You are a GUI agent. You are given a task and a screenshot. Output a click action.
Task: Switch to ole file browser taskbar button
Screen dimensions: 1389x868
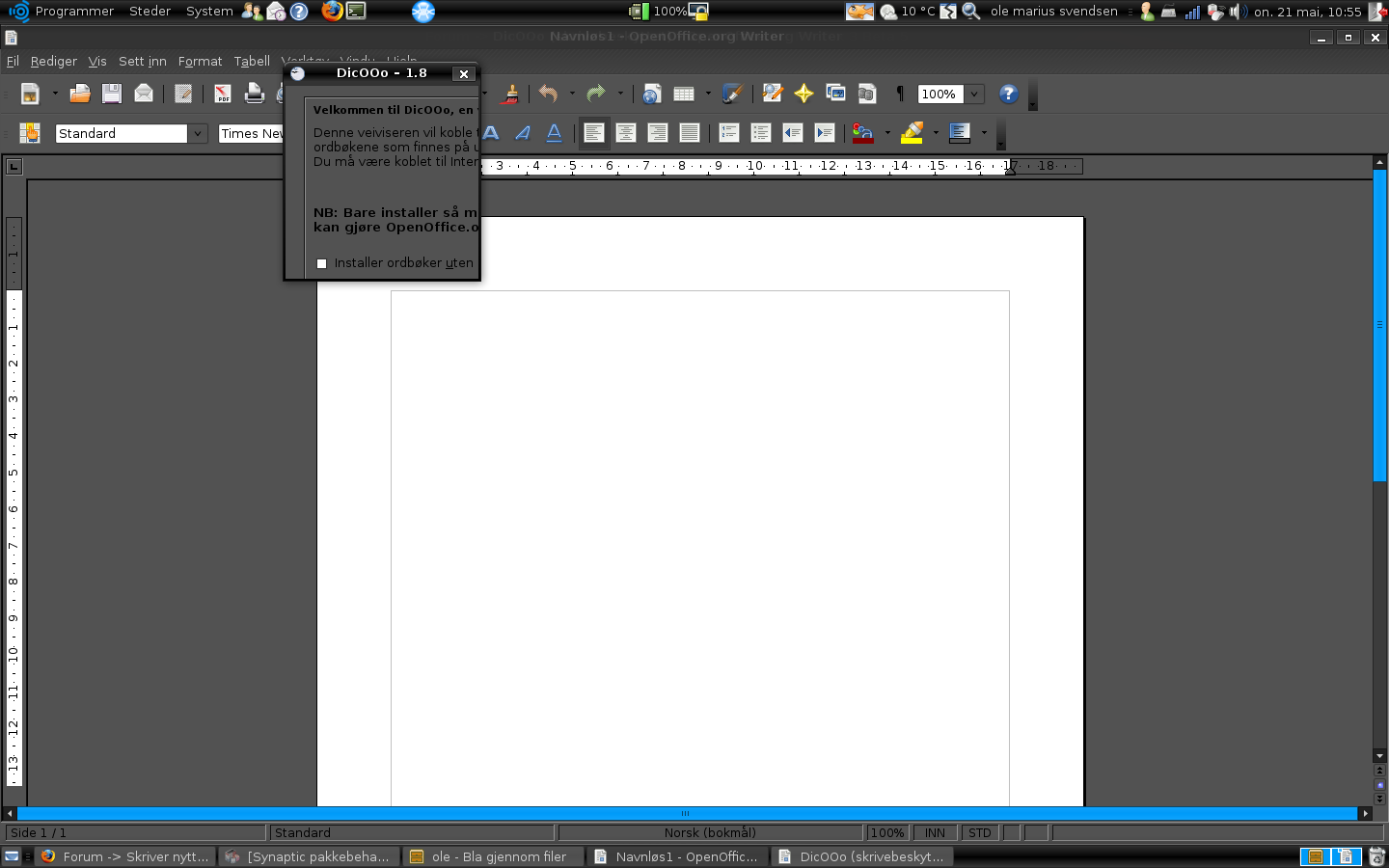(x=492, y=856)
